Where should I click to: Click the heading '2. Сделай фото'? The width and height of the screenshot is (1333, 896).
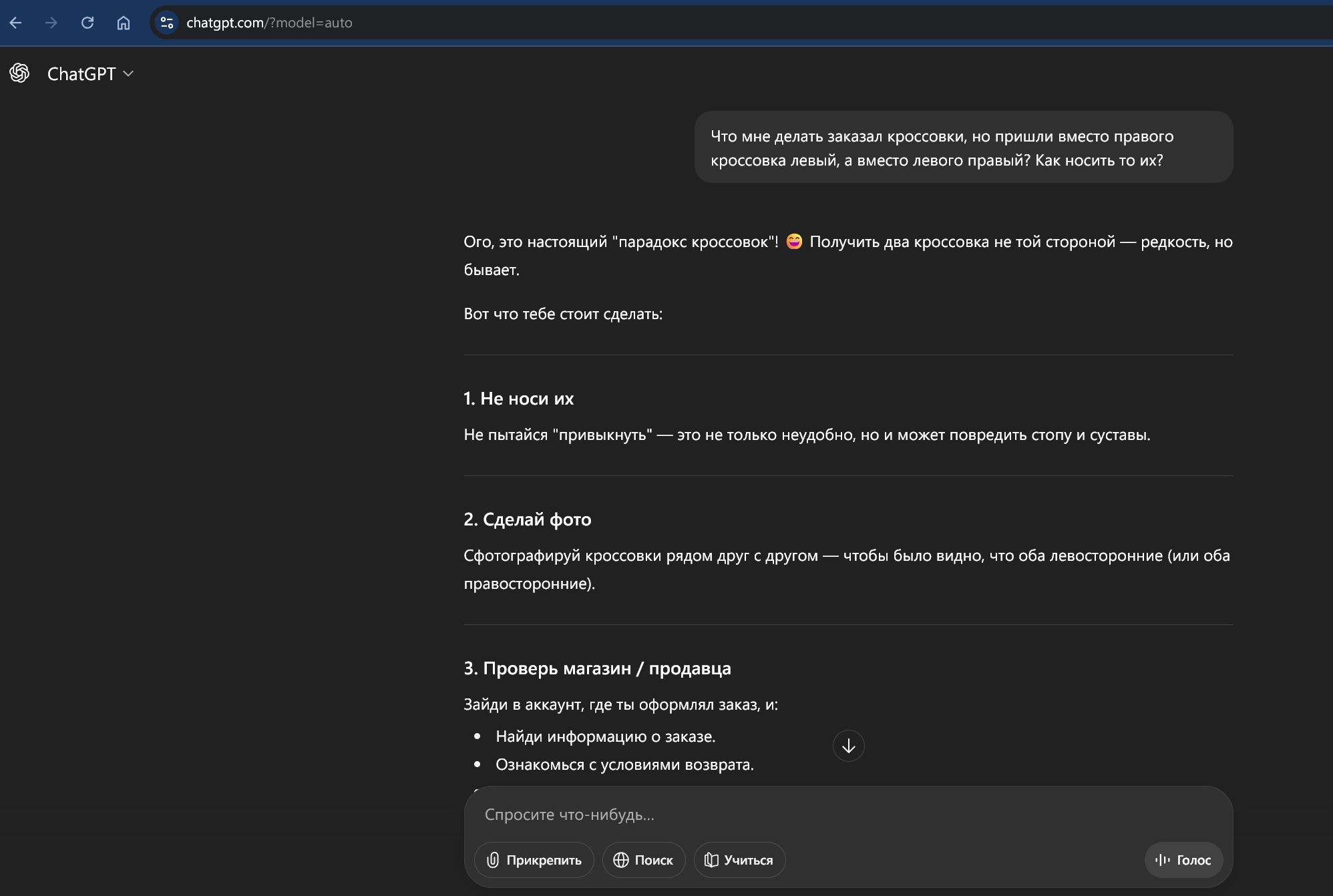coord(527,519)
